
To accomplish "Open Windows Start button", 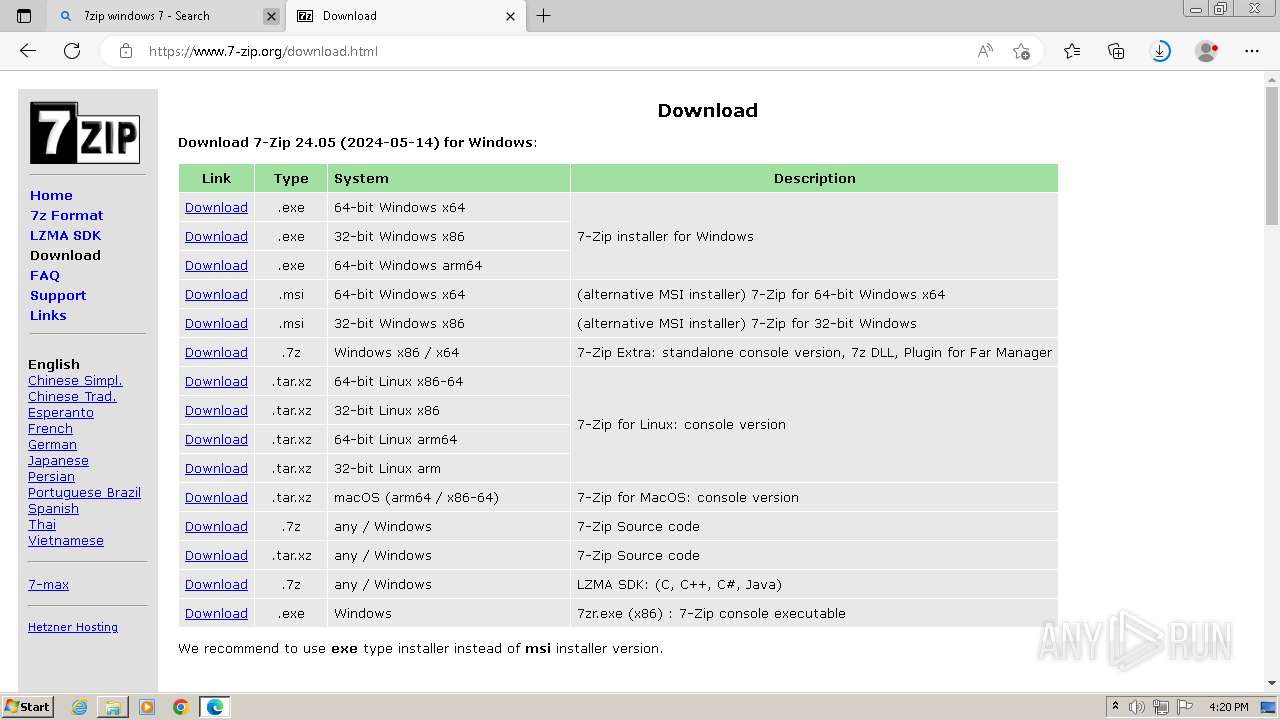I will (x=28, y=707).
